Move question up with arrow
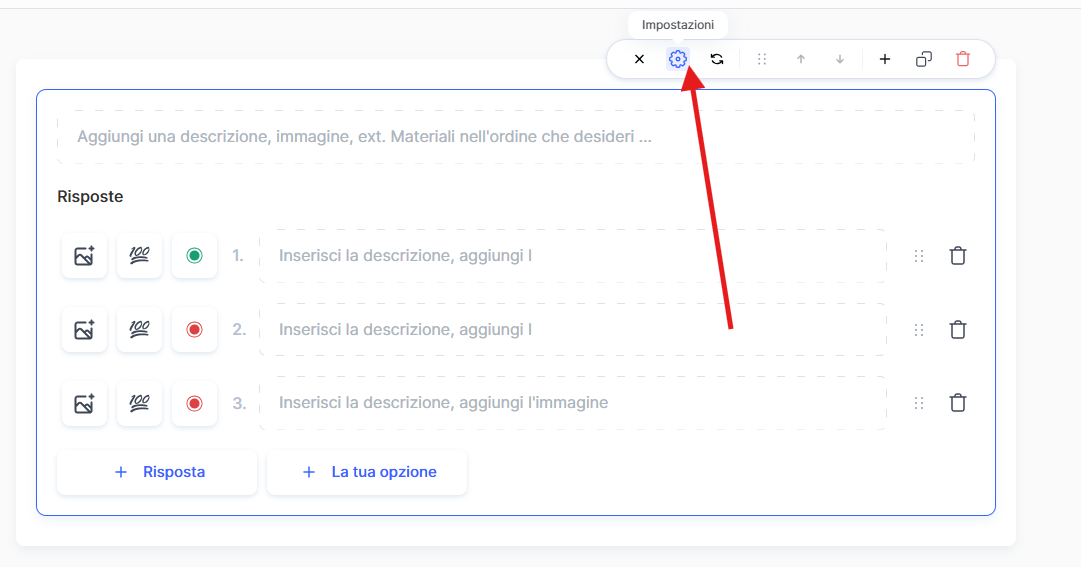This screenshot has height=567, width=1081. pos(800,59)
